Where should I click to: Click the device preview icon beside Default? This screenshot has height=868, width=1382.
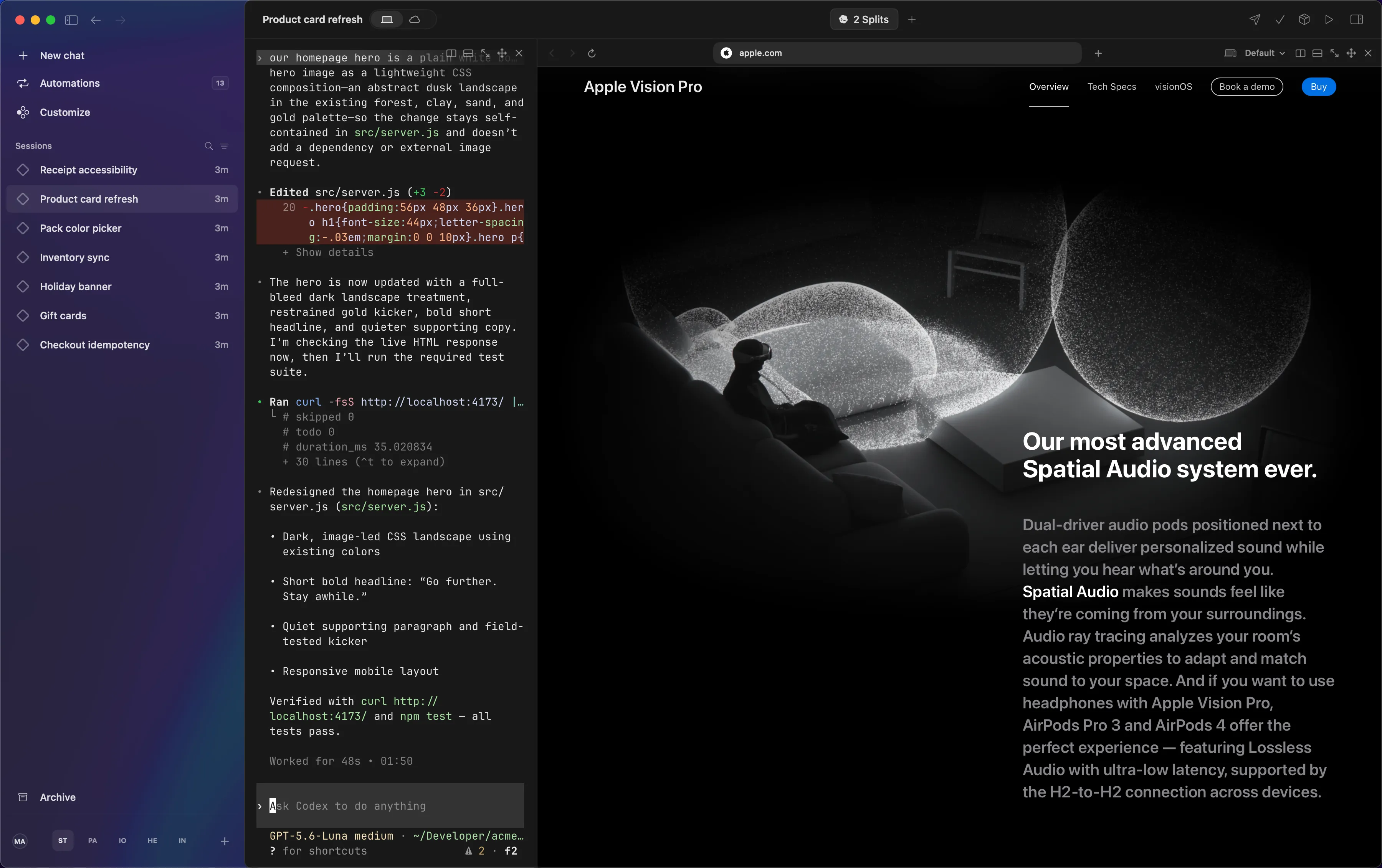coord(1230,53)
